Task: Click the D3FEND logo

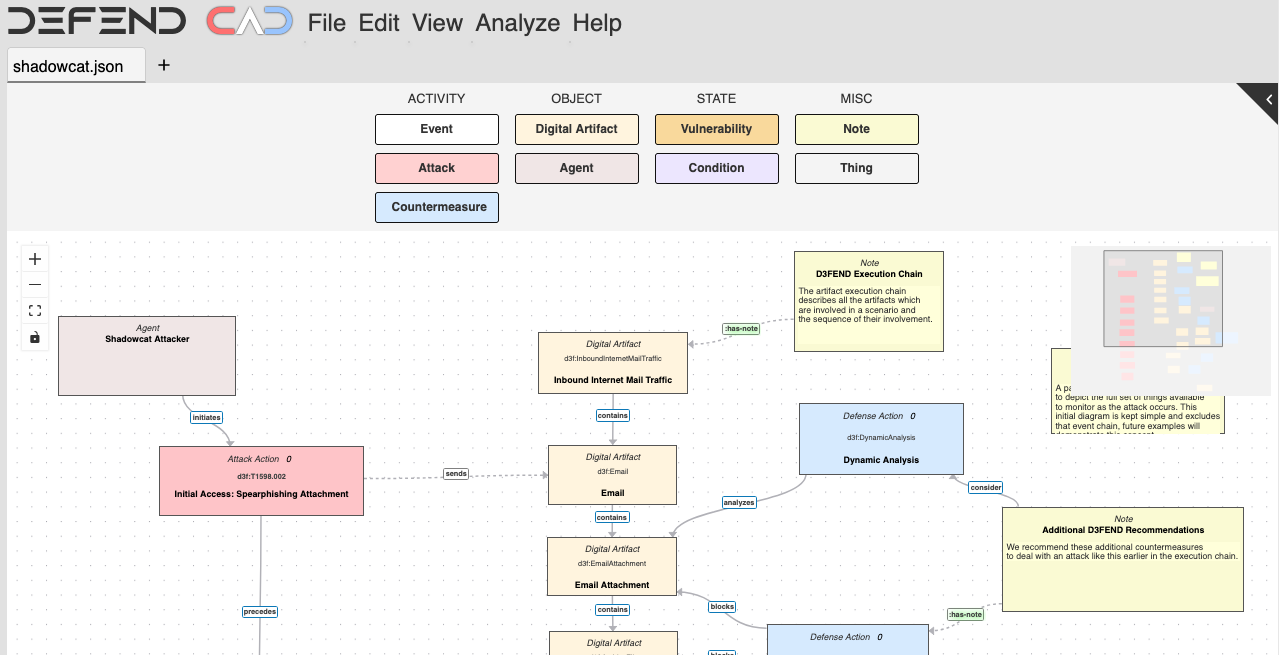Action: click(x=97, y=22)
